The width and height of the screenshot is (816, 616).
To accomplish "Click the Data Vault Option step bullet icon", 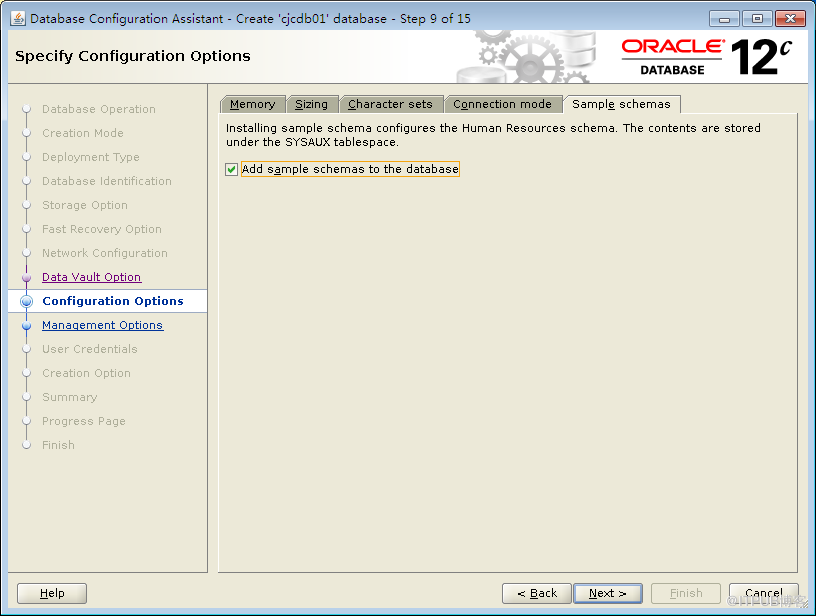I will [27, 278].
